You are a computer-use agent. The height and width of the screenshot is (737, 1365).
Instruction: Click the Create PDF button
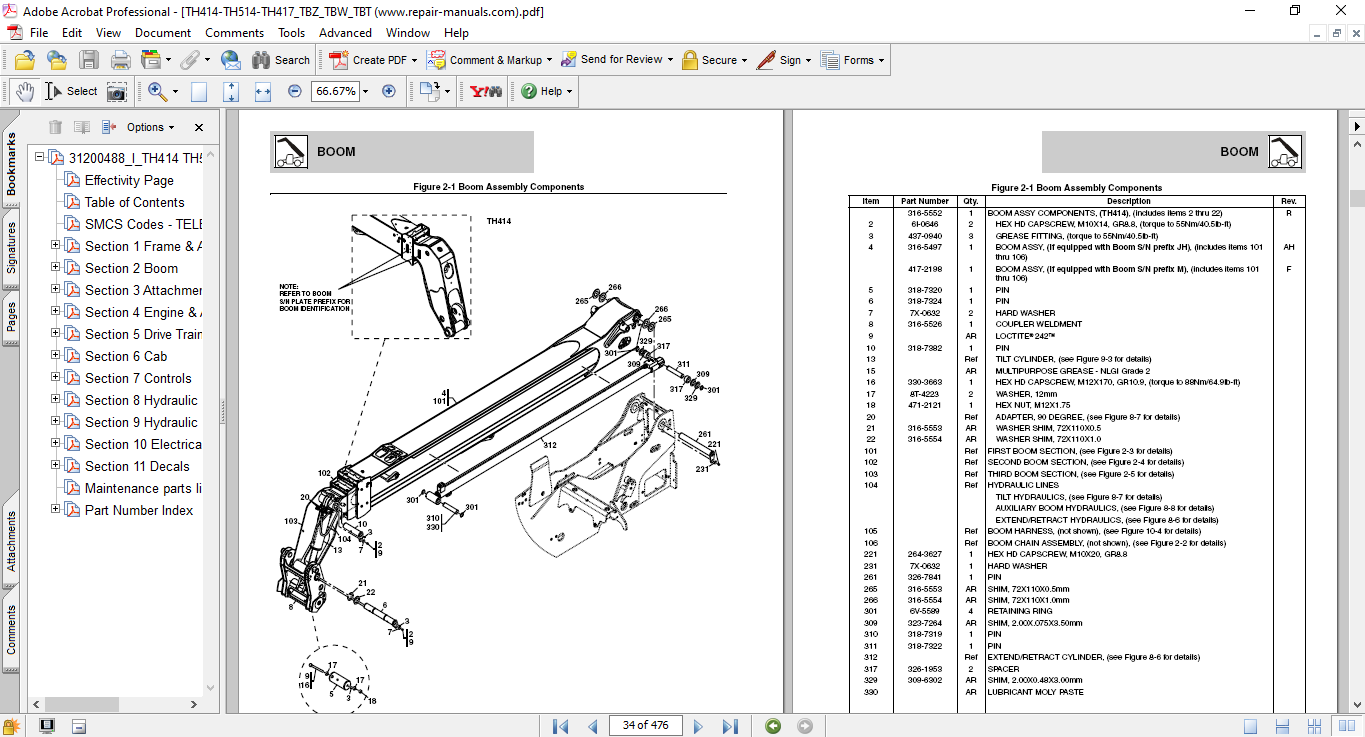369,60
